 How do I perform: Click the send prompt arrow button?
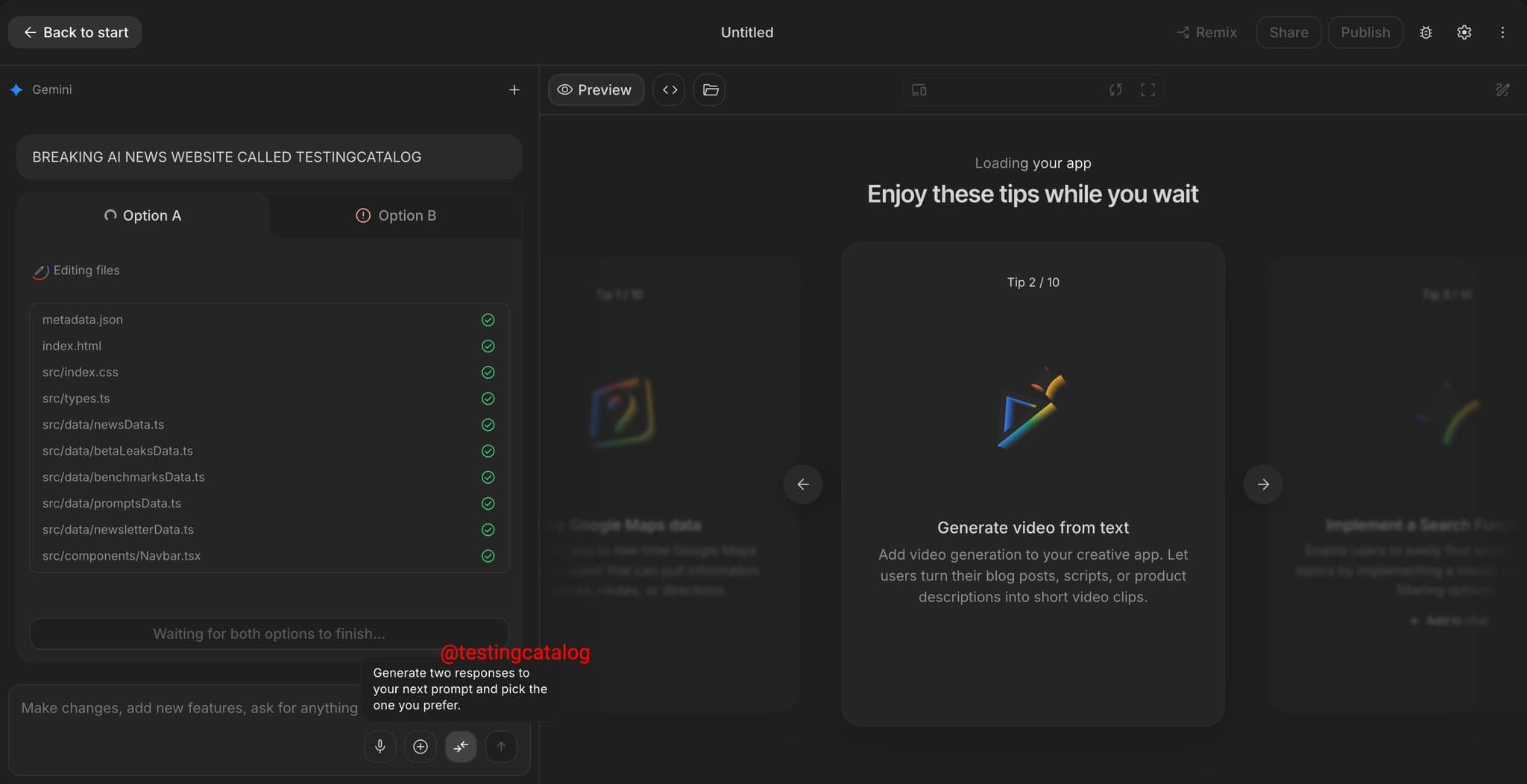tap(501, 746)
